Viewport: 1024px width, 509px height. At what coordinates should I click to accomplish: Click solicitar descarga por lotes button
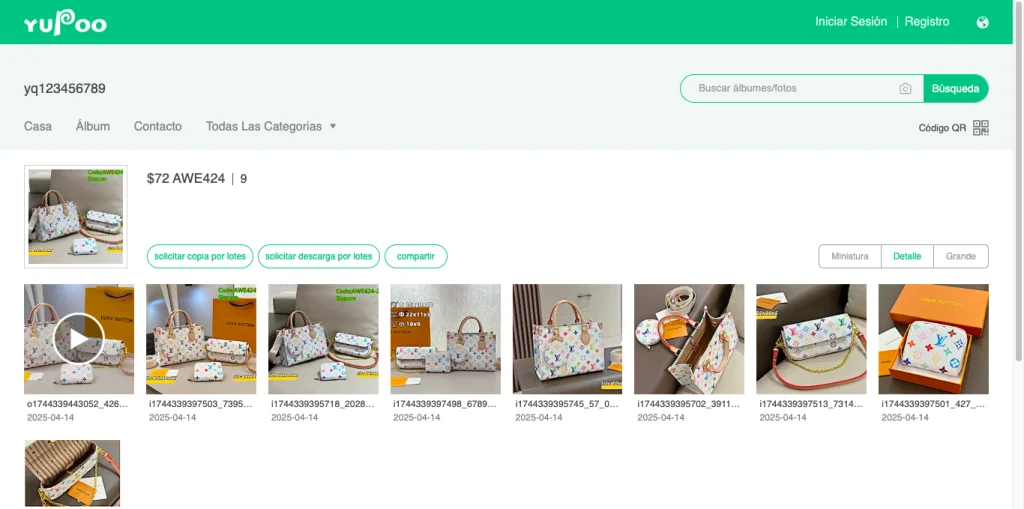(x=318, y=256)
